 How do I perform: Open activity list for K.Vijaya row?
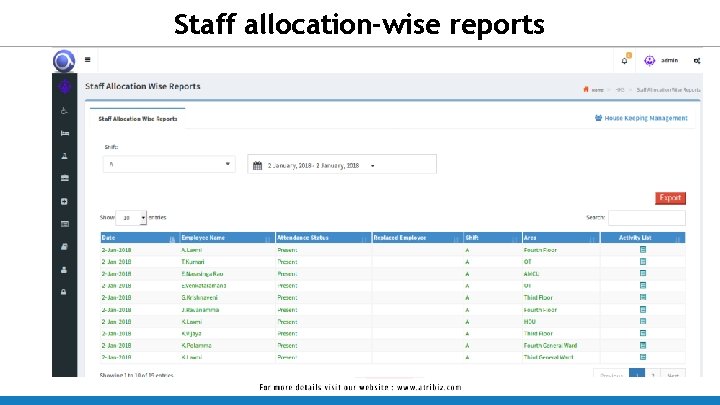643,333
